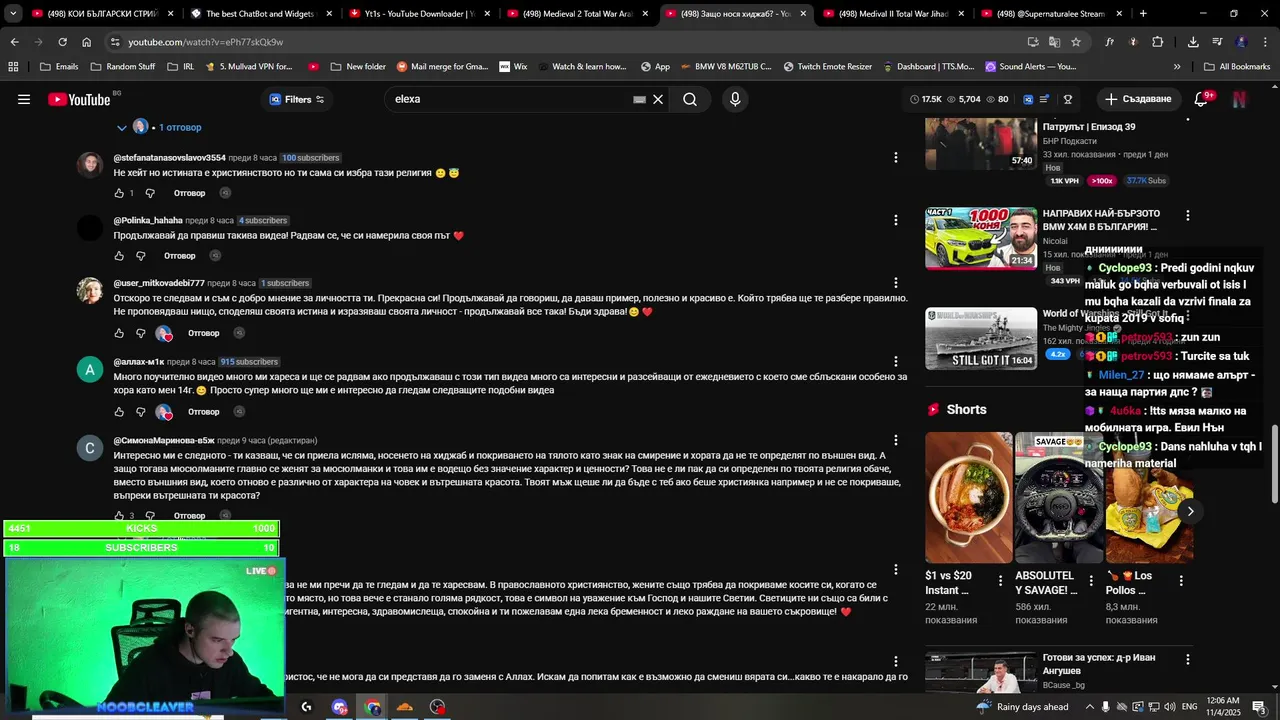Open the taskbar notification center
The image size is (1280, 720).
click(1259, 707)
